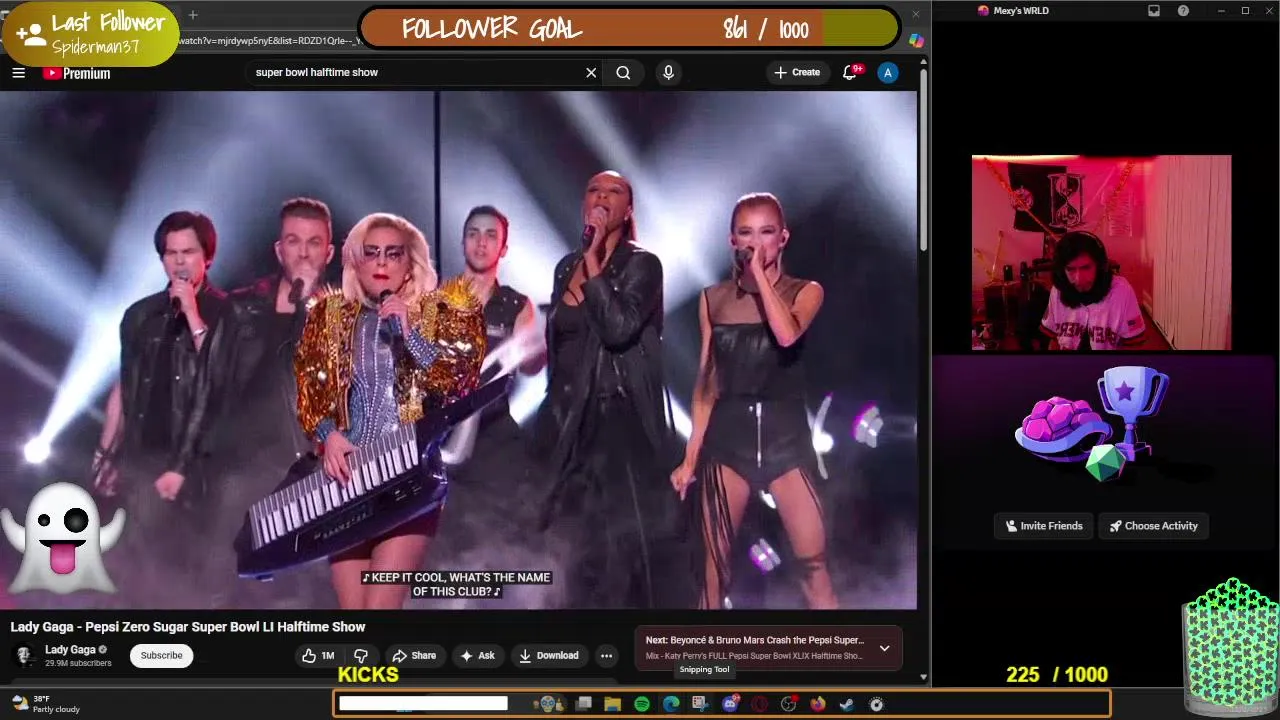Start voice search with the microphone

668,72
